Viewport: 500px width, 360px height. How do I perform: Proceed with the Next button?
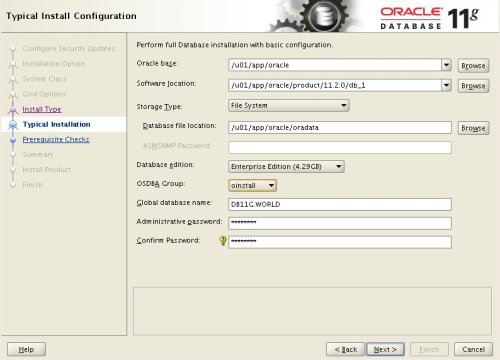tap(385, 349)
